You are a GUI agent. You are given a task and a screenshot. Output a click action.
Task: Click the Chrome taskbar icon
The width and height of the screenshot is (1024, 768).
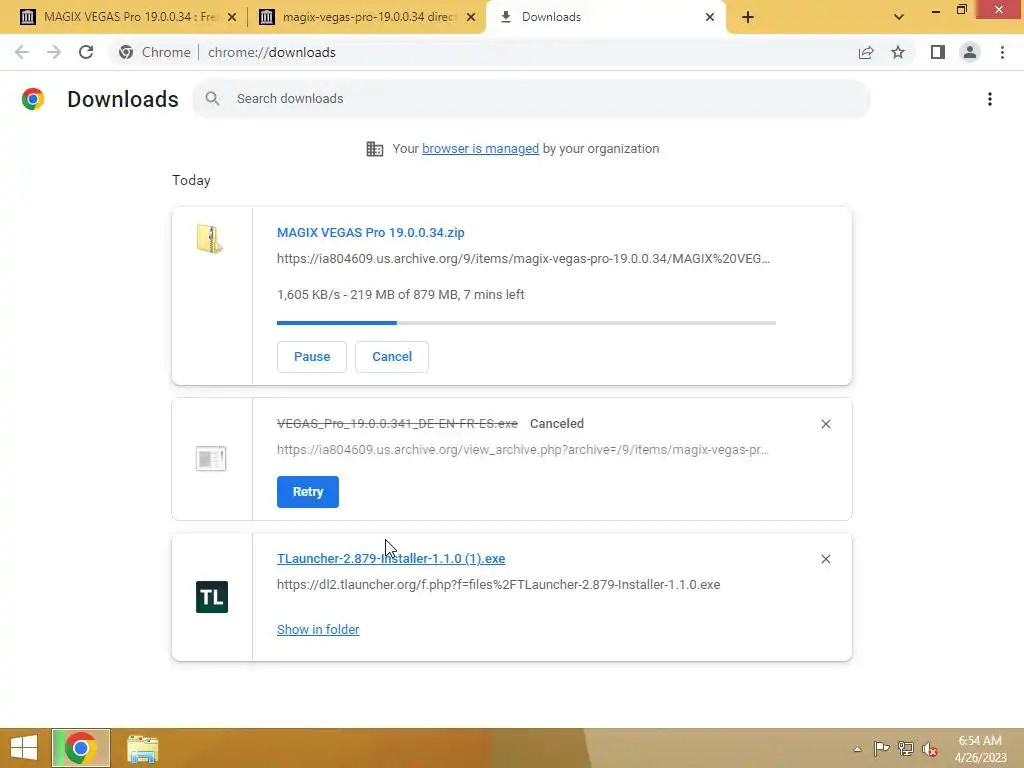pyautogui.click(x=81, y=748)
